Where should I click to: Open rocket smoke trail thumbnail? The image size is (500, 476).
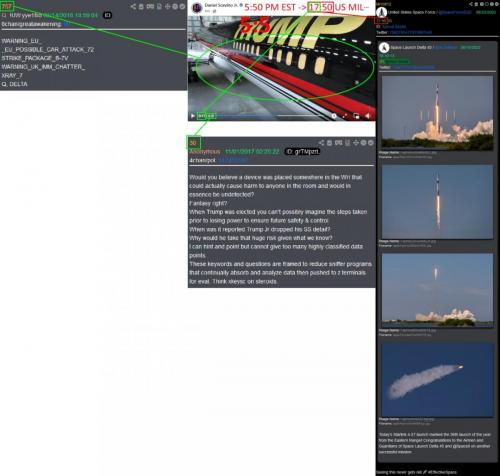(437, 380)
